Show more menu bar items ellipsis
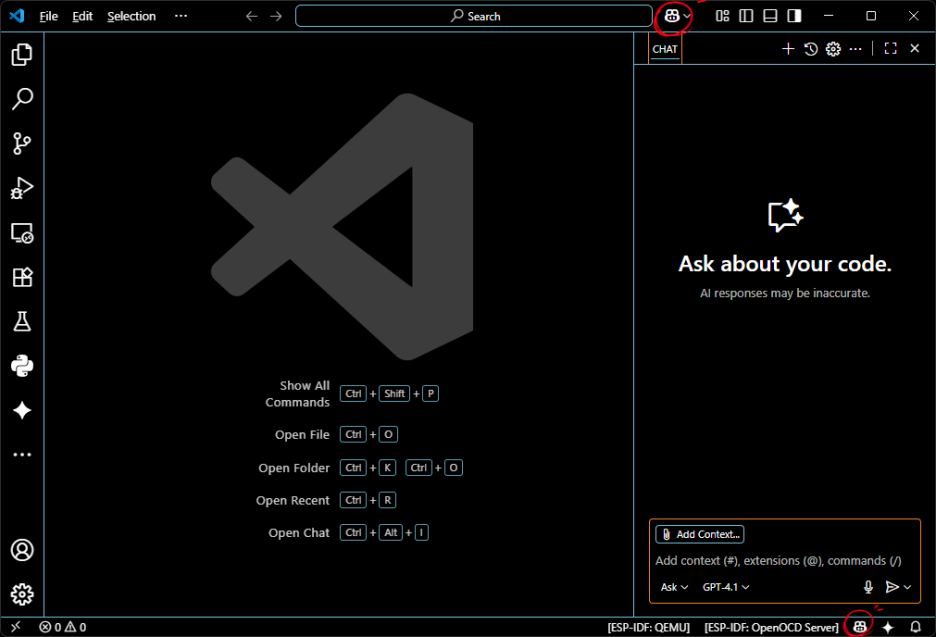The height and width of the screenshot is (637, 936). click(181, 16)
